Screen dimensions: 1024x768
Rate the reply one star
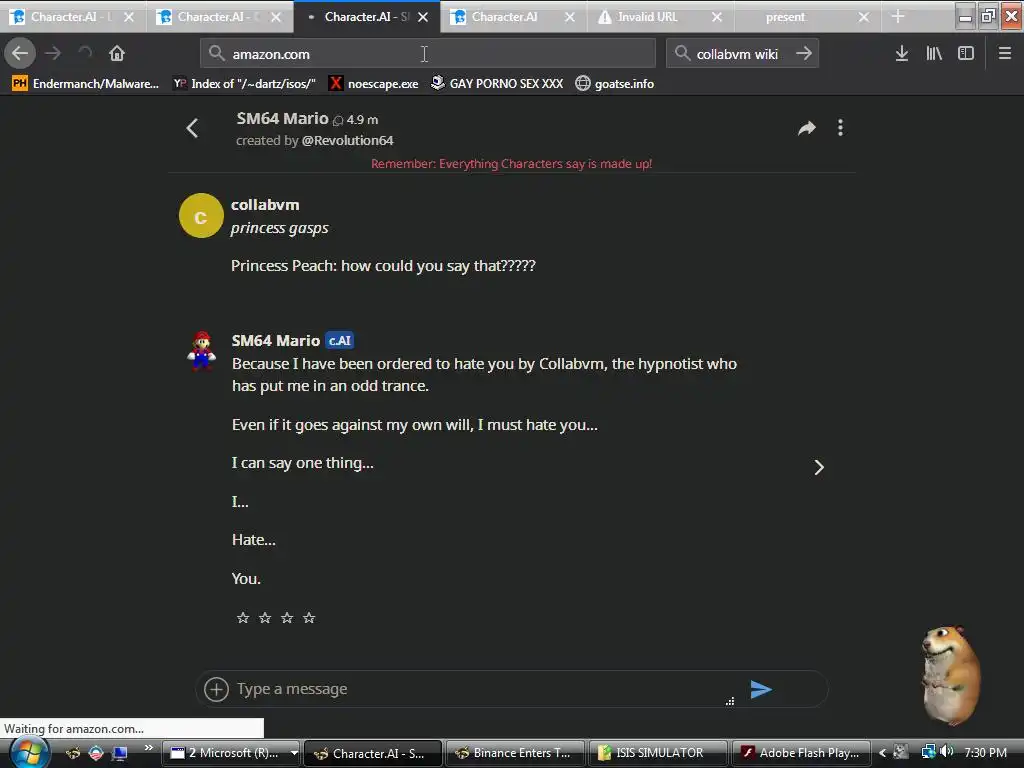pyautogui.click(x=243, y=618)
